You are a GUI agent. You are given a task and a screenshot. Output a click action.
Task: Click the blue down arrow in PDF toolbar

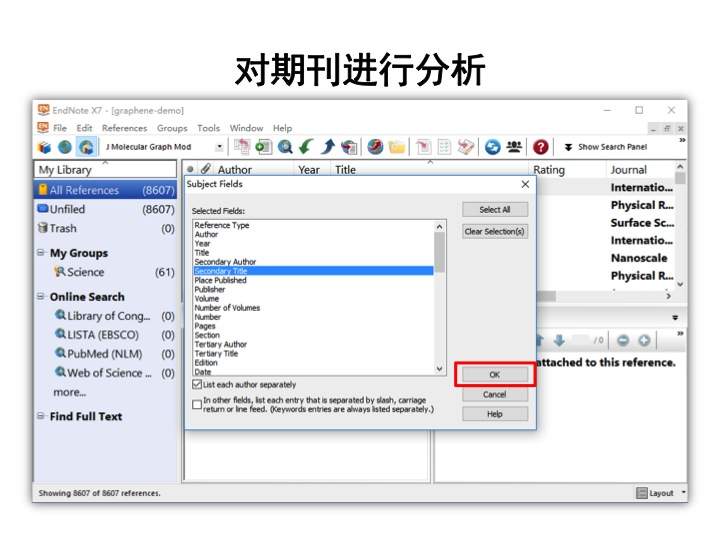pyautogui.click(x=559, y=340)
